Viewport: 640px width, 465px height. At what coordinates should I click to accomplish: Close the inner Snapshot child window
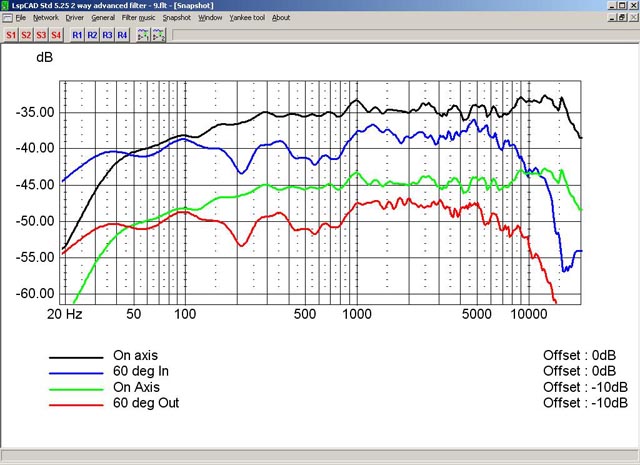tap(633, 18)
